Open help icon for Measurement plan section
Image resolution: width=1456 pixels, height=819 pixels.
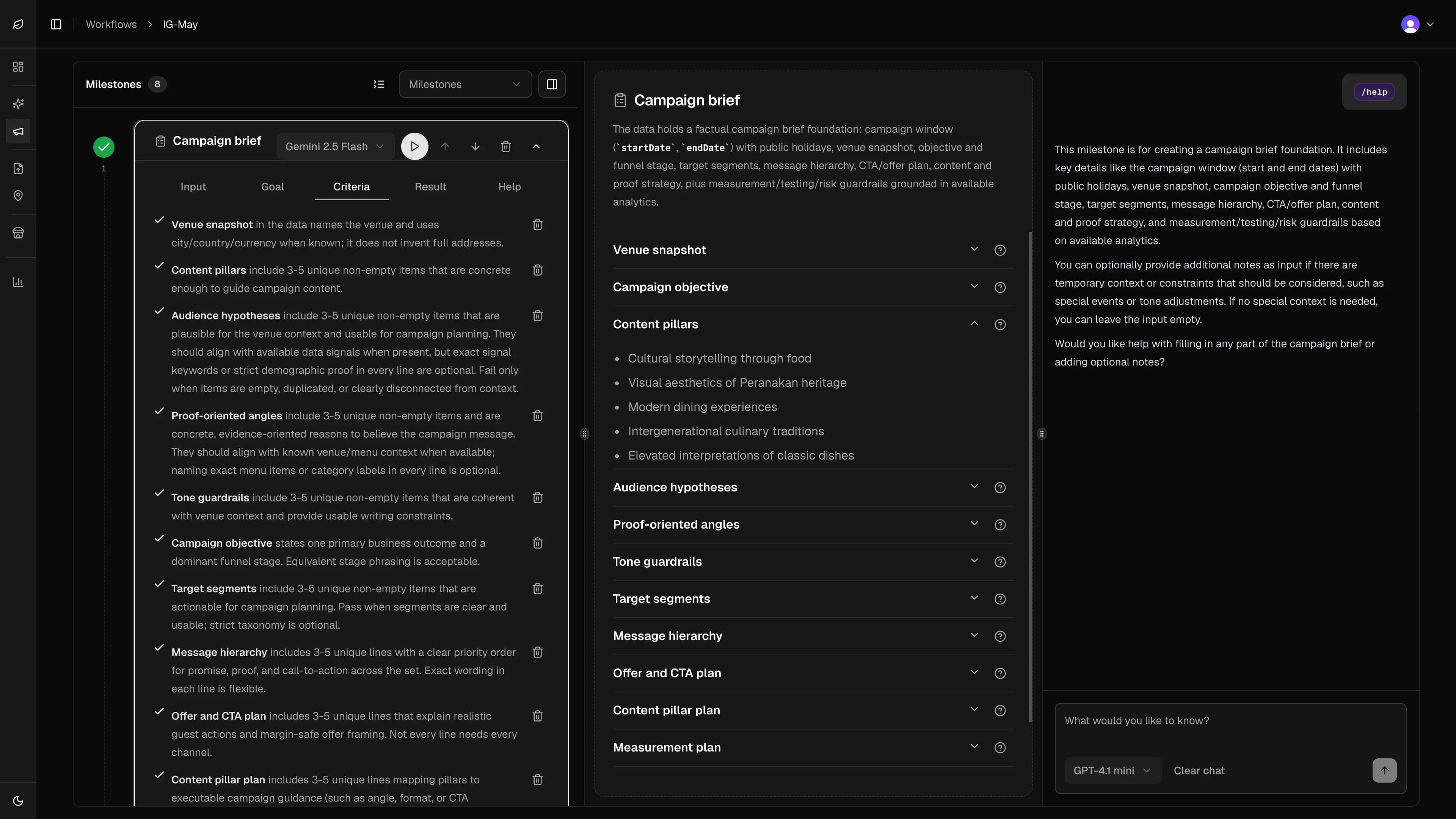[x=1000, y=747]
